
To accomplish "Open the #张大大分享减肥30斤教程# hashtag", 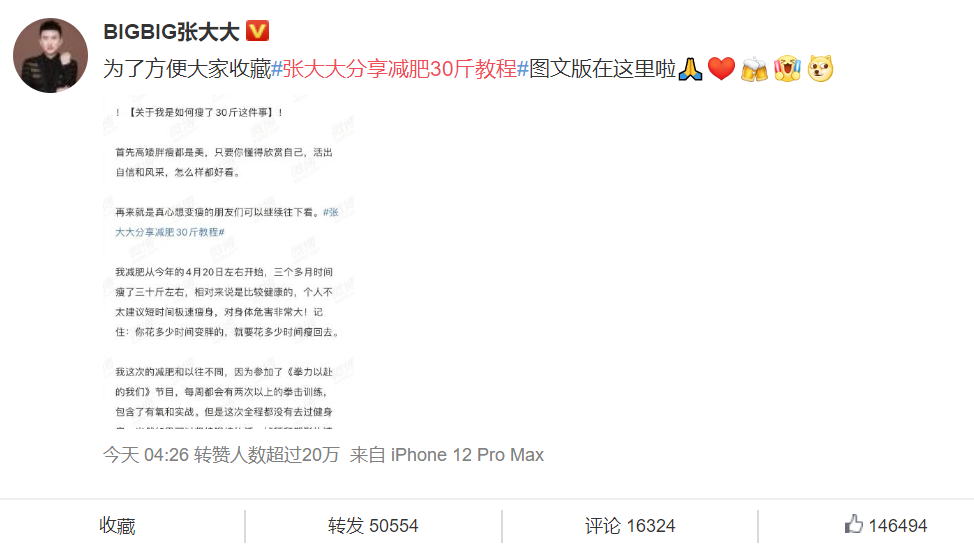I will (x=400, y=69).
